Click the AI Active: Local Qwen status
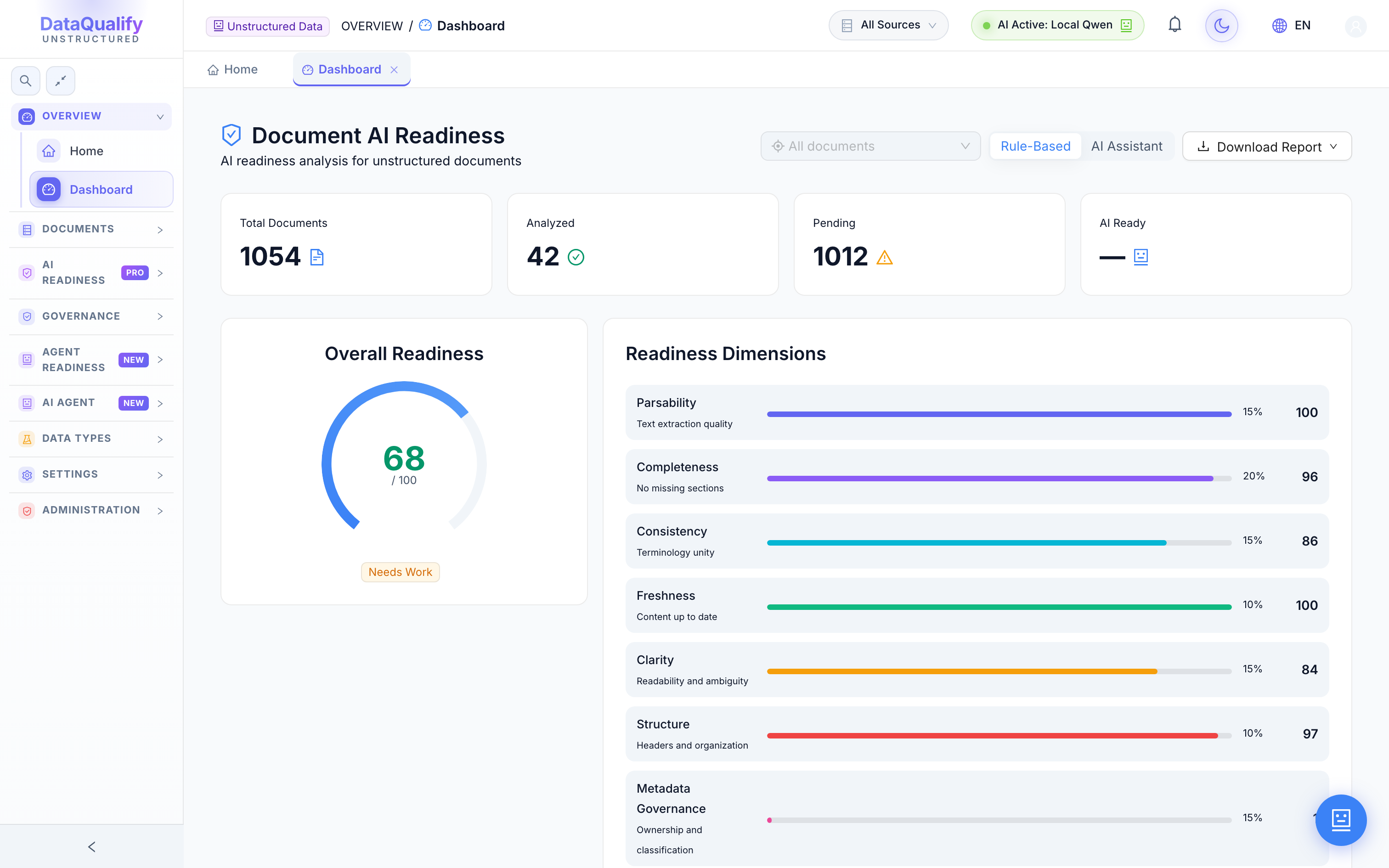Image resolution: width=1389 pixels, height=868 pixels. pos(1057,25)
